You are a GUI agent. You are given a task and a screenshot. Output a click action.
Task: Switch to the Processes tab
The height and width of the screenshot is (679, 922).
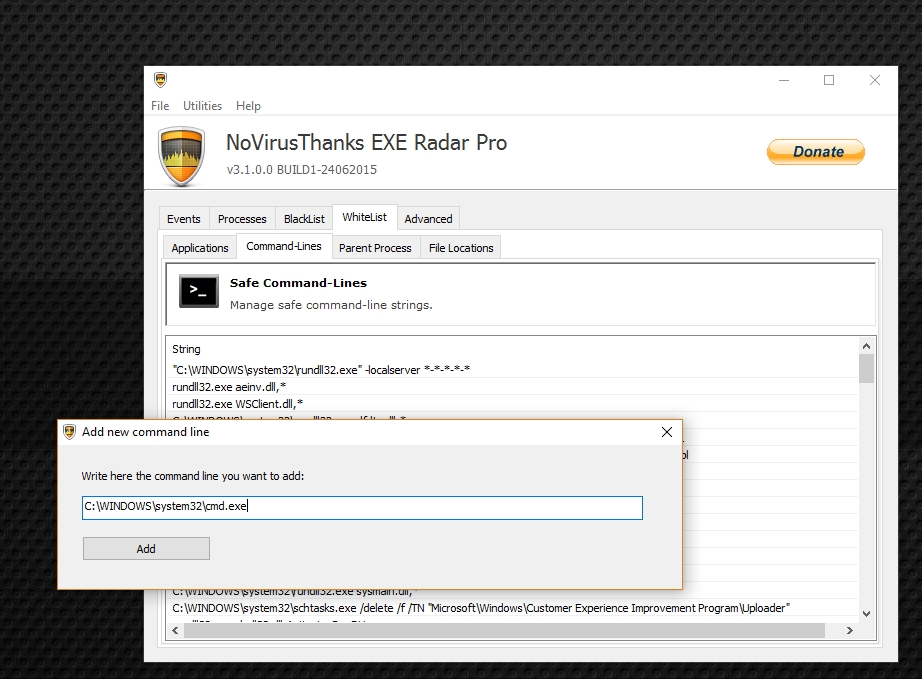(242, 219)
